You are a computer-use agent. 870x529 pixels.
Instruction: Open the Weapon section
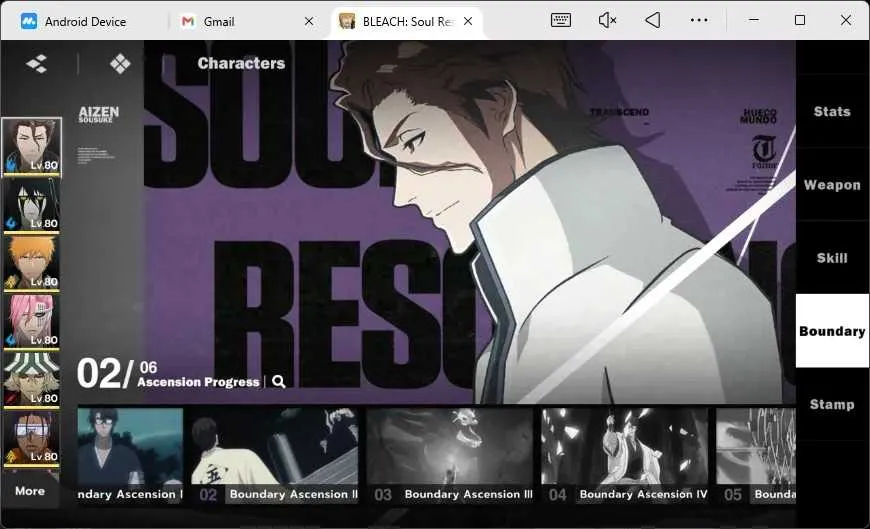pyautogui.click(x=832, y=185)
